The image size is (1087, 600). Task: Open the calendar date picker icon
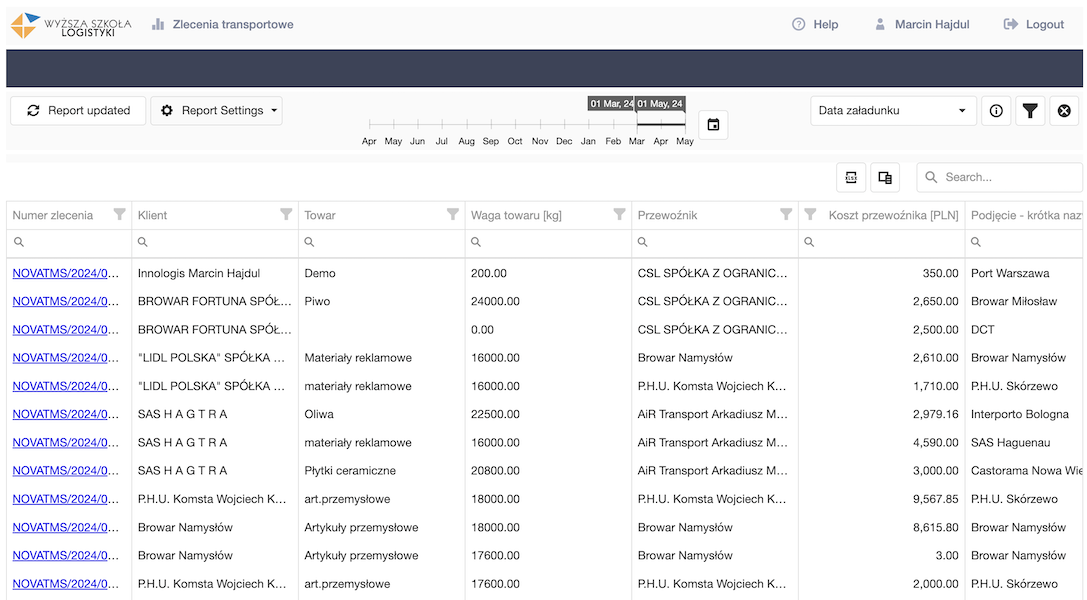click(x=713, y=125)
